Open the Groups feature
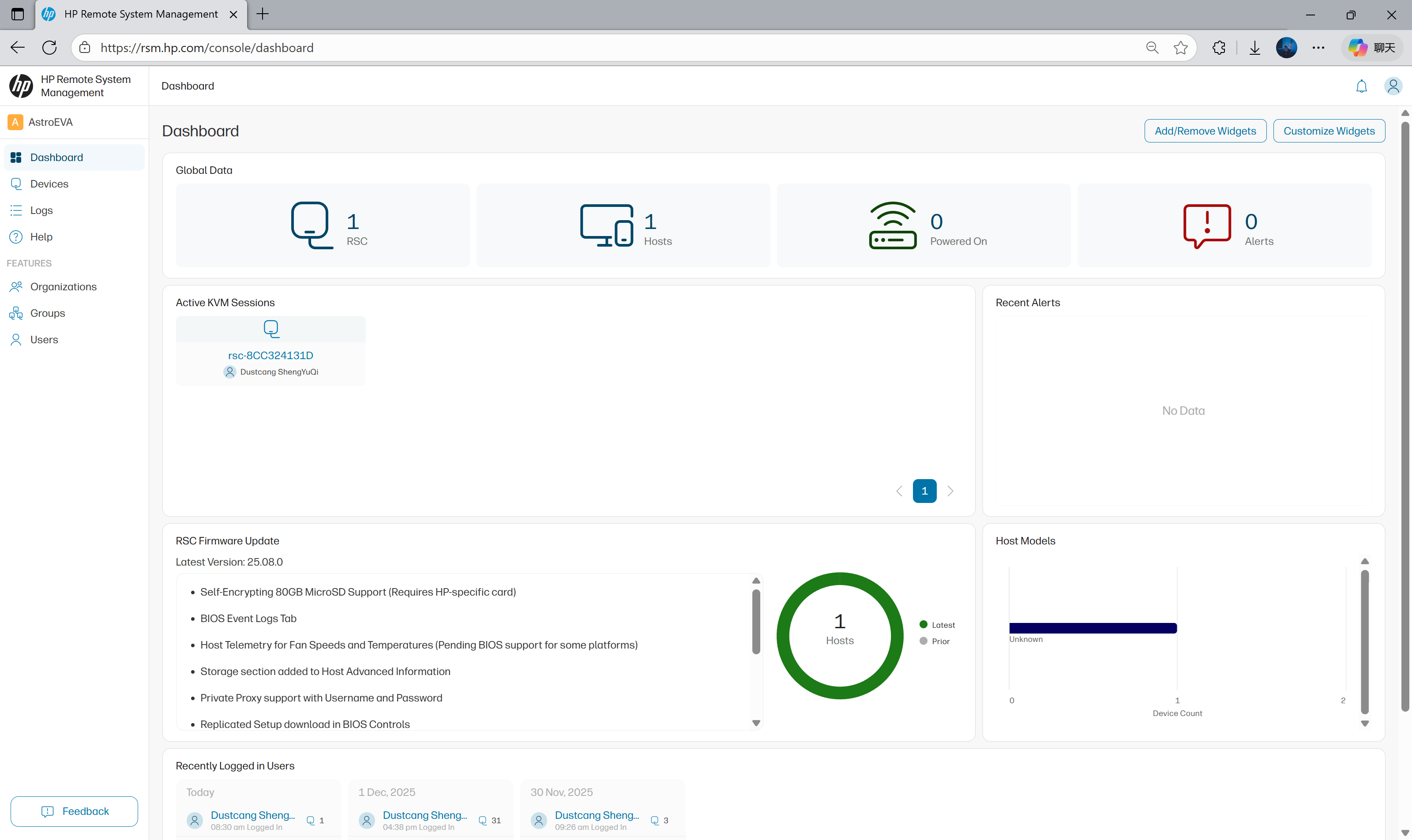This screenshot has width=1412, height=840. (48, 313)
